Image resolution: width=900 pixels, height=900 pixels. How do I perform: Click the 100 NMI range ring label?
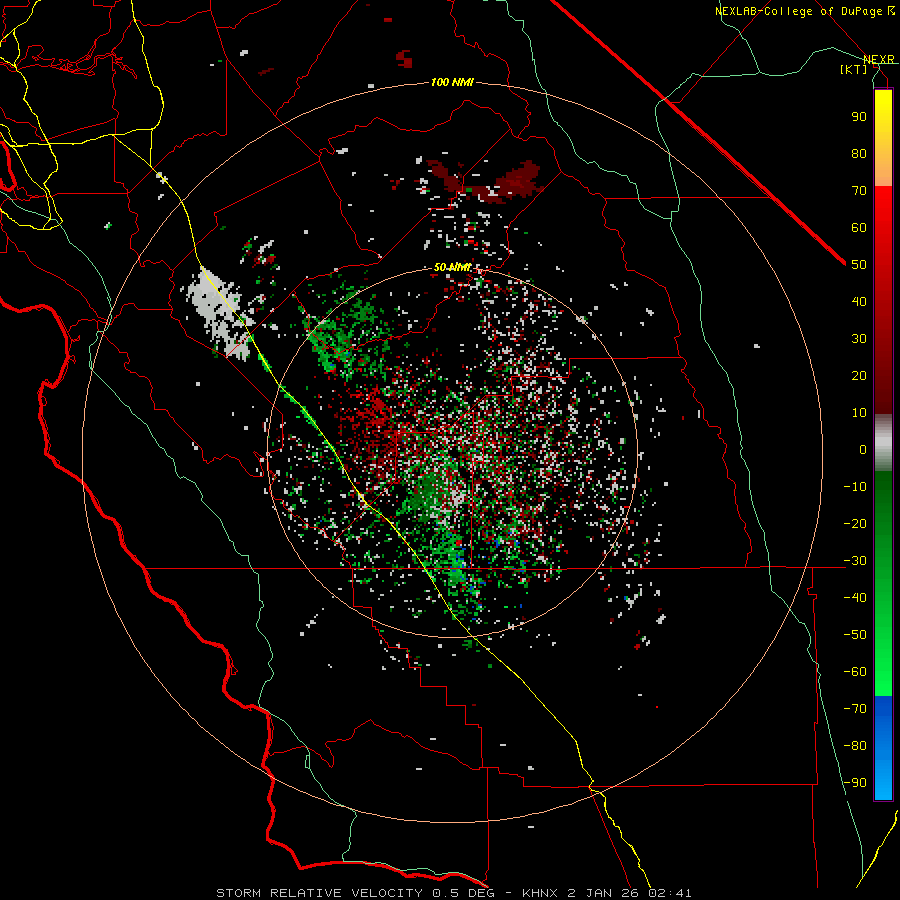(x=452, y=83)
